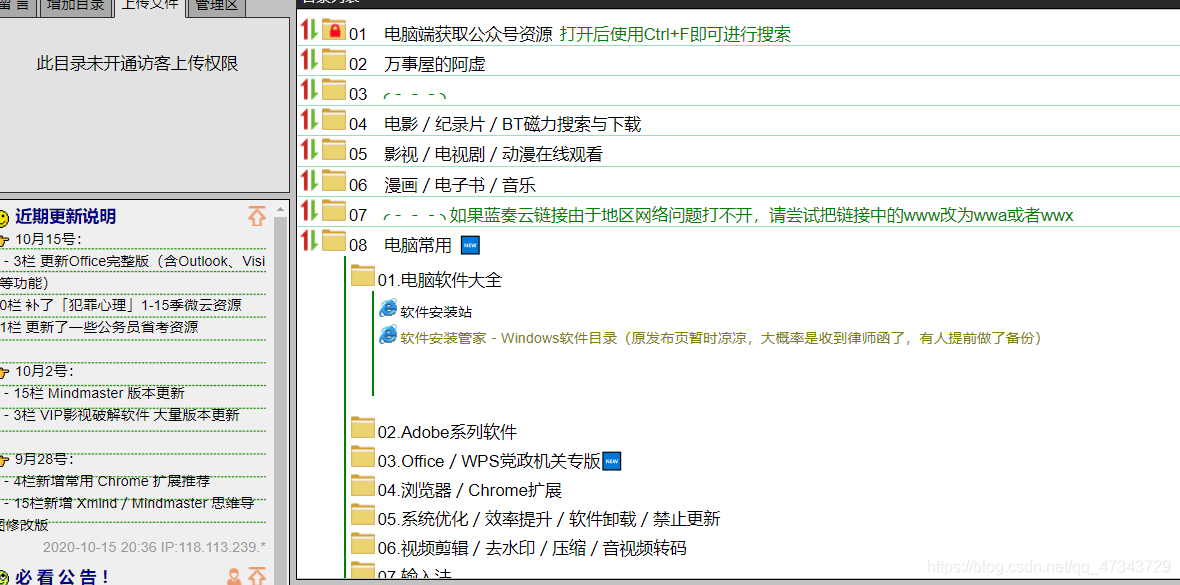The width and height of the screenshot is (1180, 585).
Task: Click the folder icon in row 03
Action: point(333,90)
